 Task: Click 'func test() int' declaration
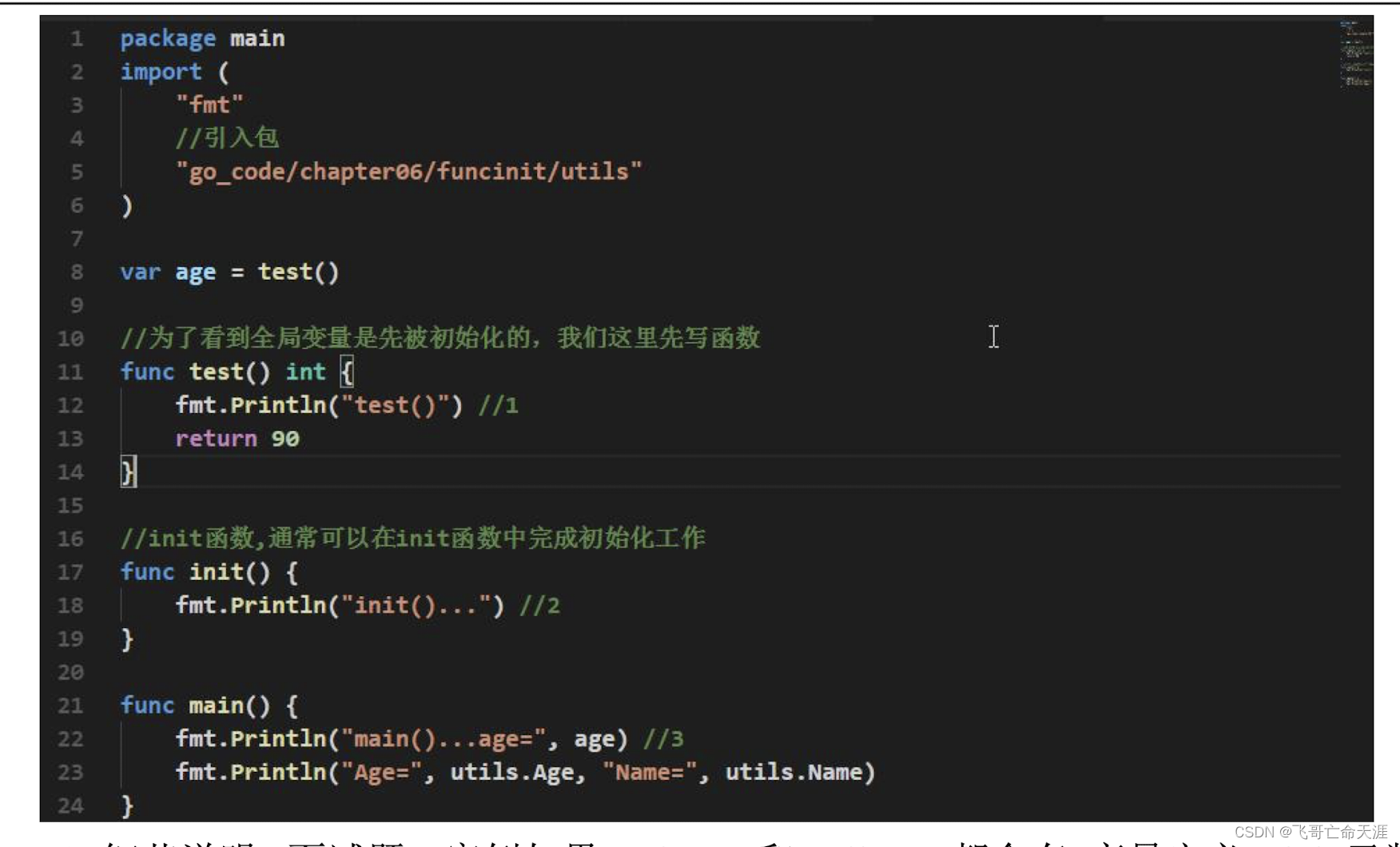click(x=237, y=372)
